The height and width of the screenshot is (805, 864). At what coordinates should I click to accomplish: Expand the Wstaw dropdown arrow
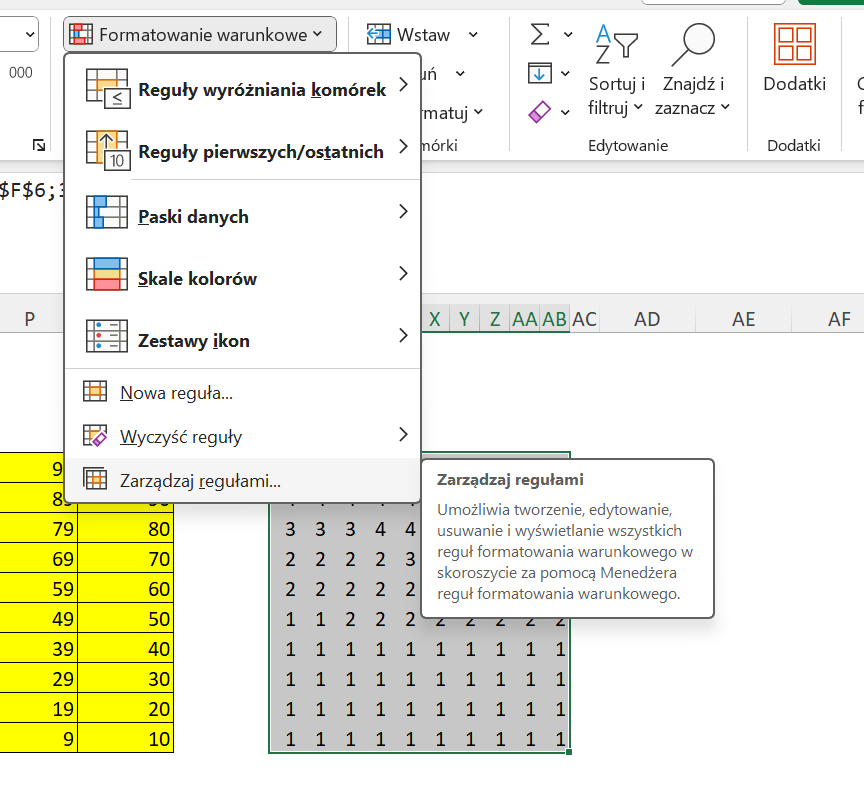point(473,35)
